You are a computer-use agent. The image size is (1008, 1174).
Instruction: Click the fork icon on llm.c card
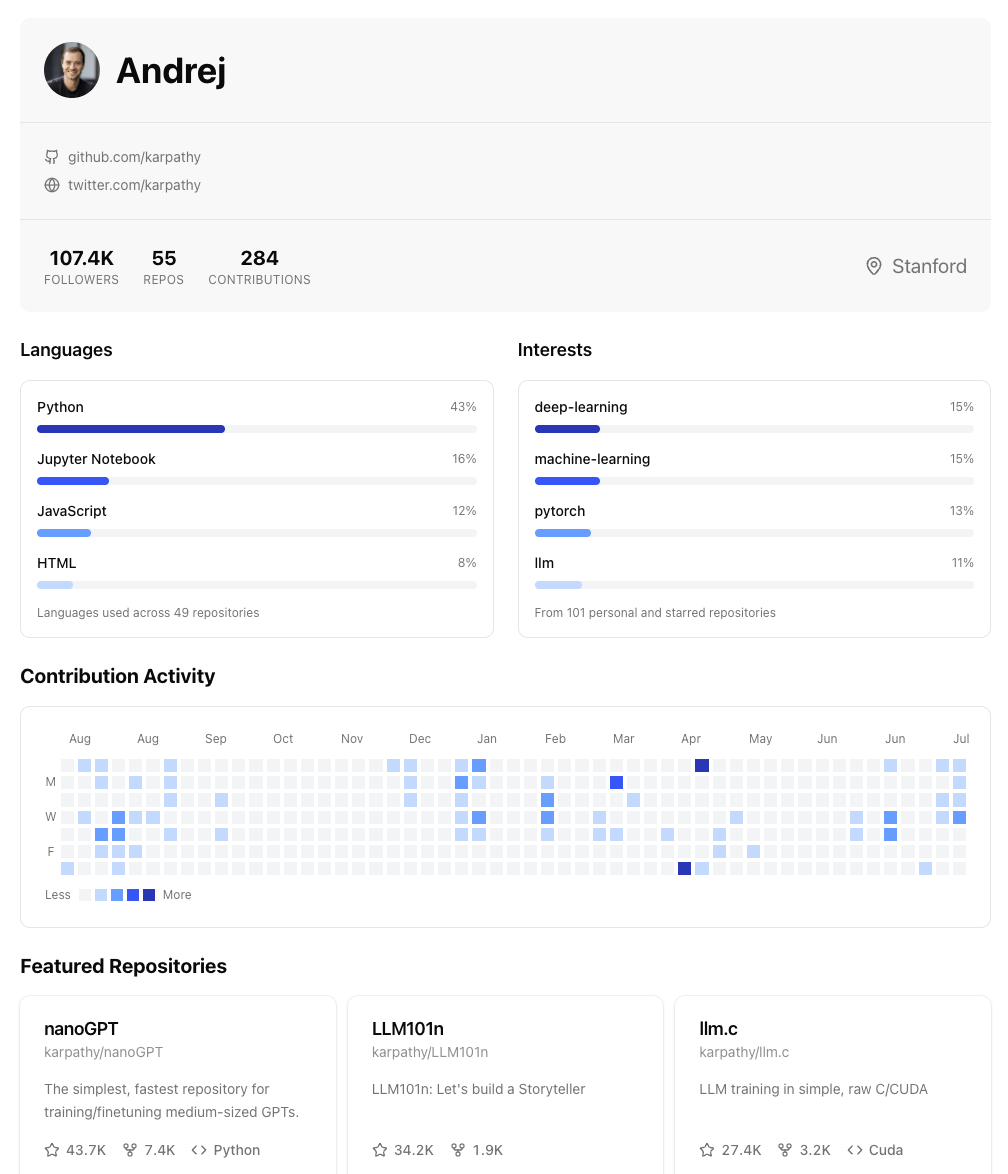coord(786,1150)
